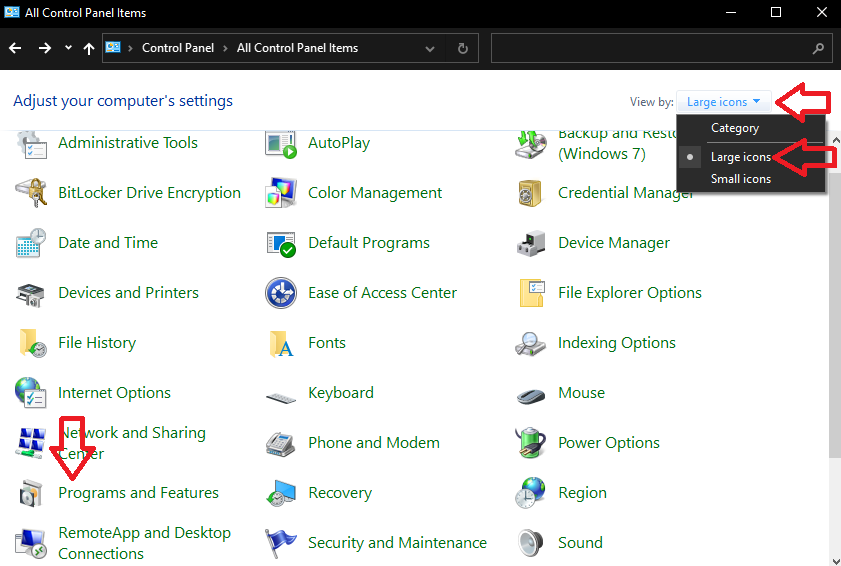Expand the address bar history dropdown
The image size is (841, 566).
[430, 48]
